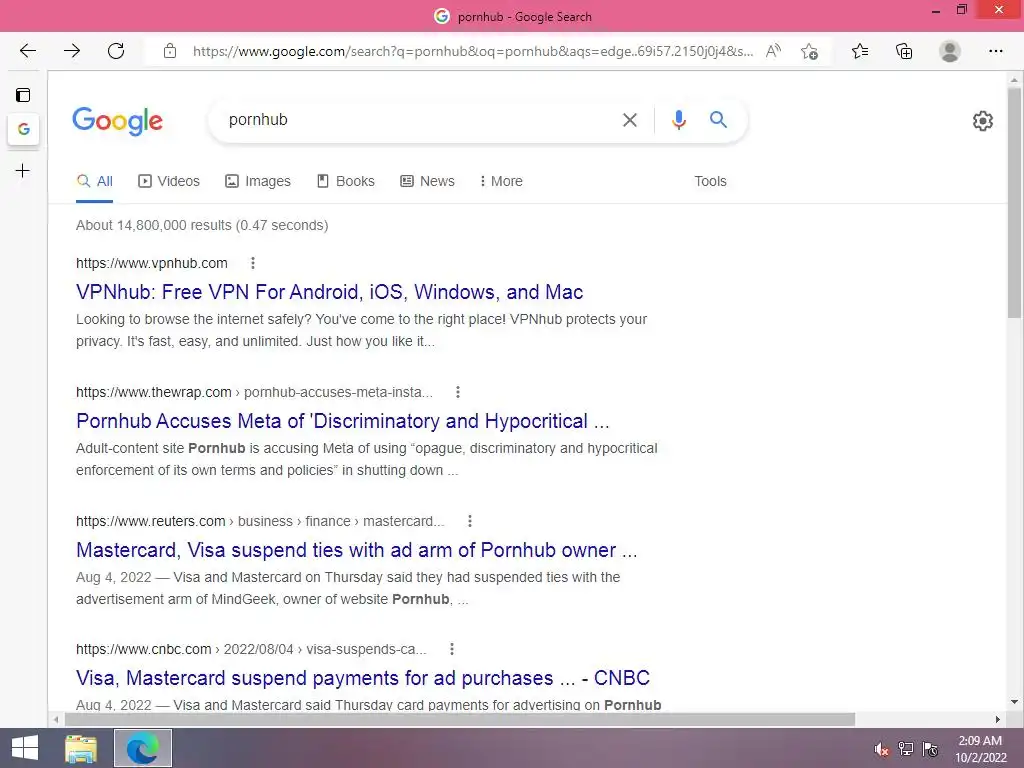Open search Tools options
1024x768 pixels.
[710, 182]
